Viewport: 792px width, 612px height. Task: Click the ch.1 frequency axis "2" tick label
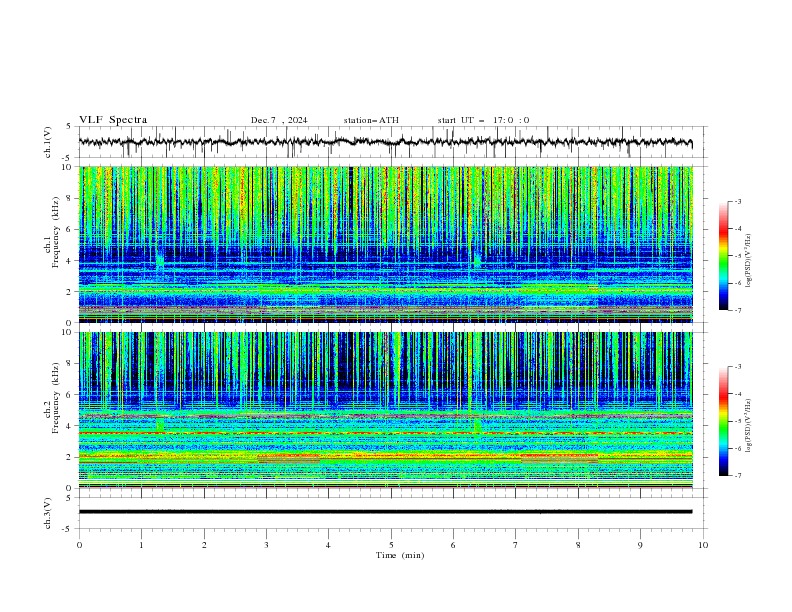70,292
